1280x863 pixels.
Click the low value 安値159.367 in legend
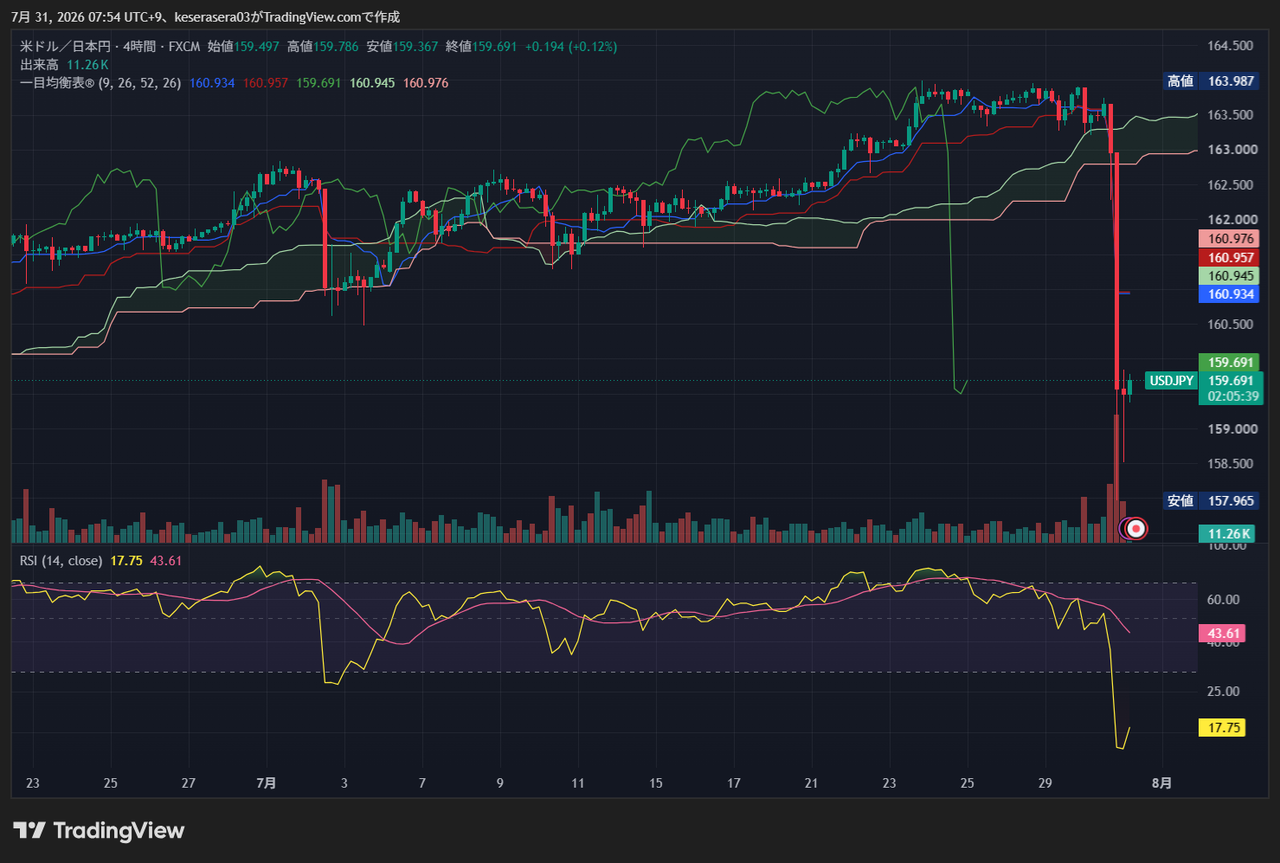tap(402, 47)
